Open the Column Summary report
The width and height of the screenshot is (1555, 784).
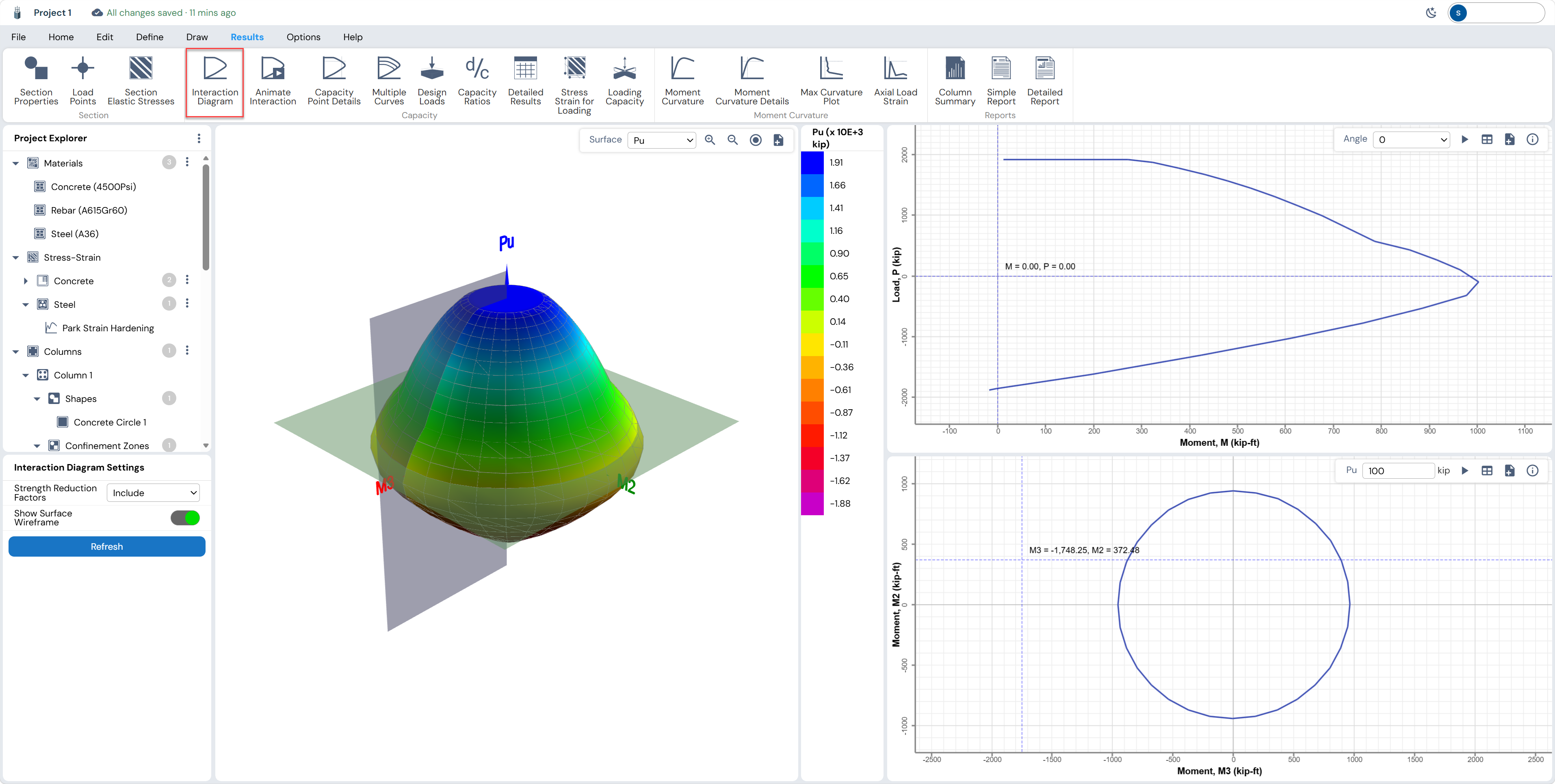[954, 81]
